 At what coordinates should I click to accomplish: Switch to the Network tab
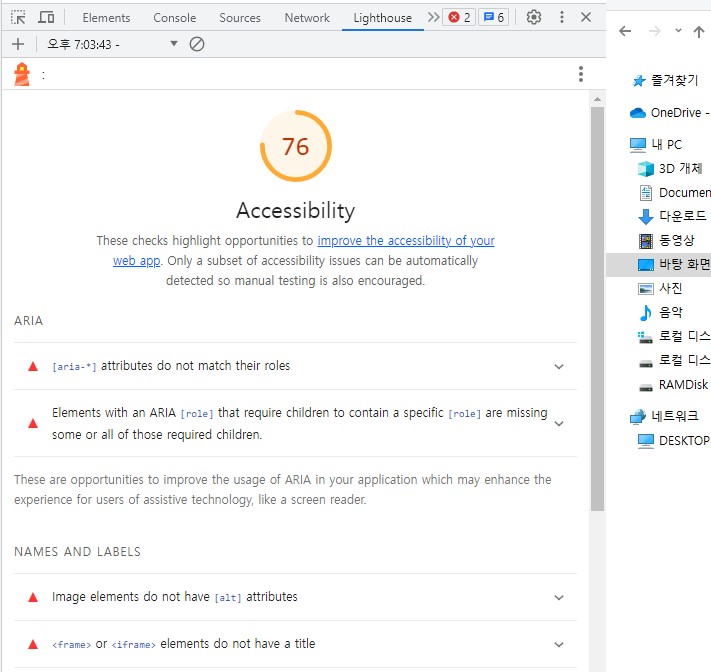click(307, 17)
